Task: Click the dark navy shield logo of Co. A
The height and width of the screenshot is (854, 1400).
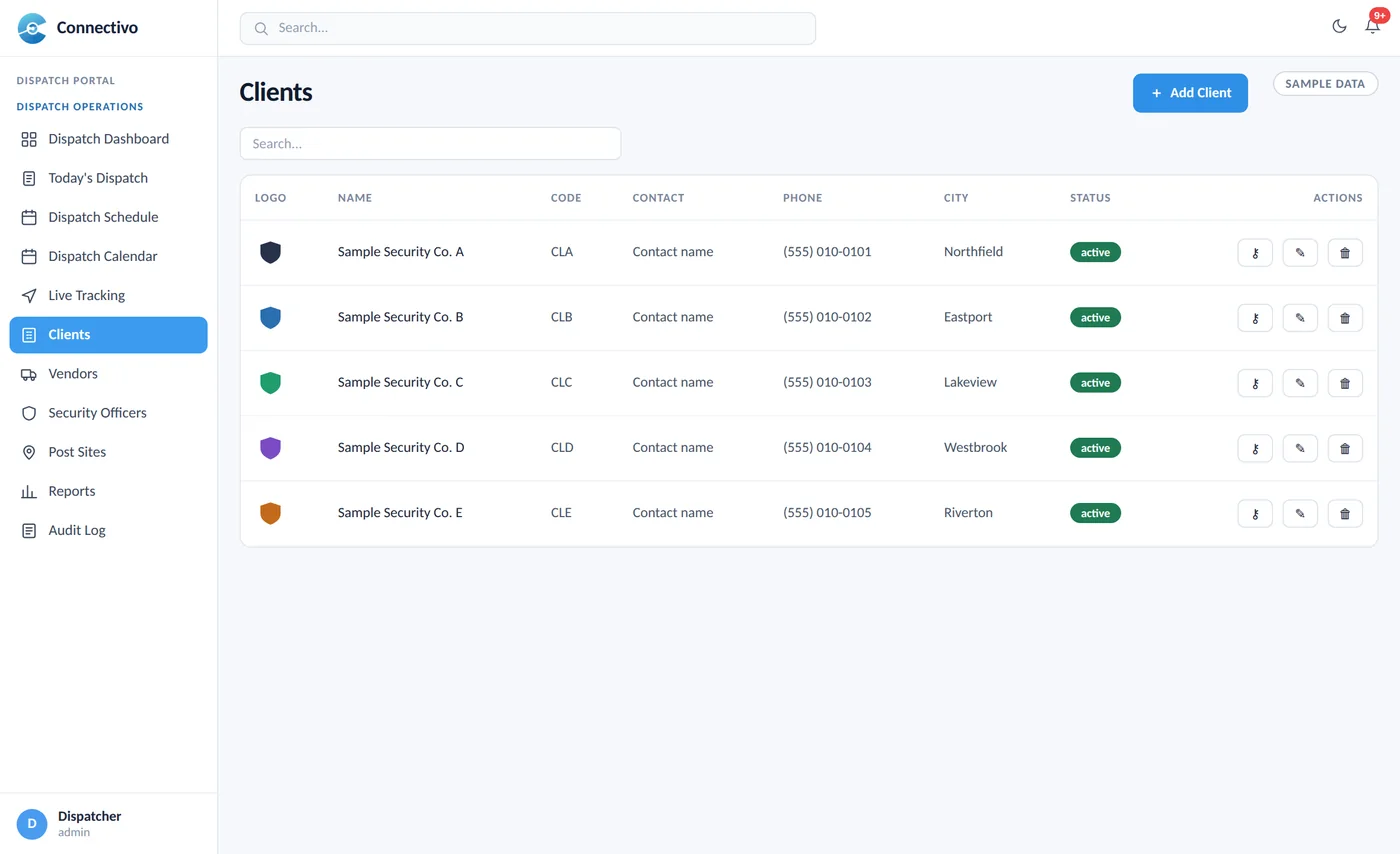Action: pyautogui.click(x=270, y=252)
